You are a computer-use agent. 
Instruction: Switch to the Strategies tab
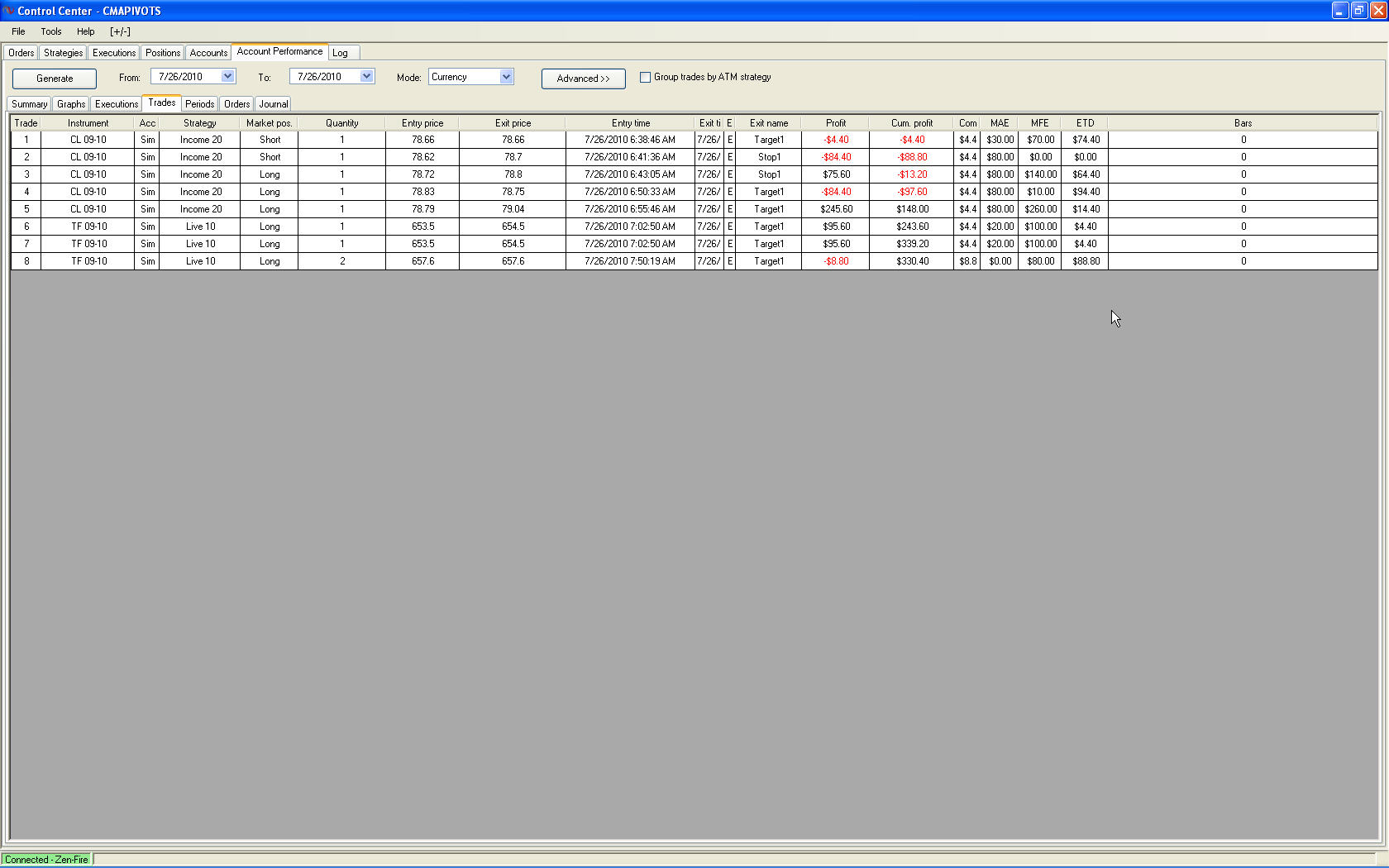[64, 53]
